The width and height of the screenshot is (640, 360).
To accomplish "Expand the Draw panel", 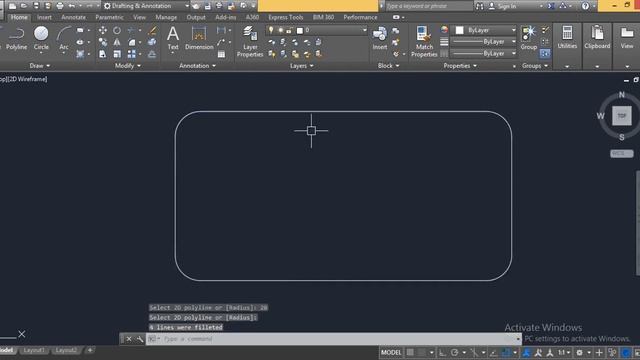I will pos(40,66).
